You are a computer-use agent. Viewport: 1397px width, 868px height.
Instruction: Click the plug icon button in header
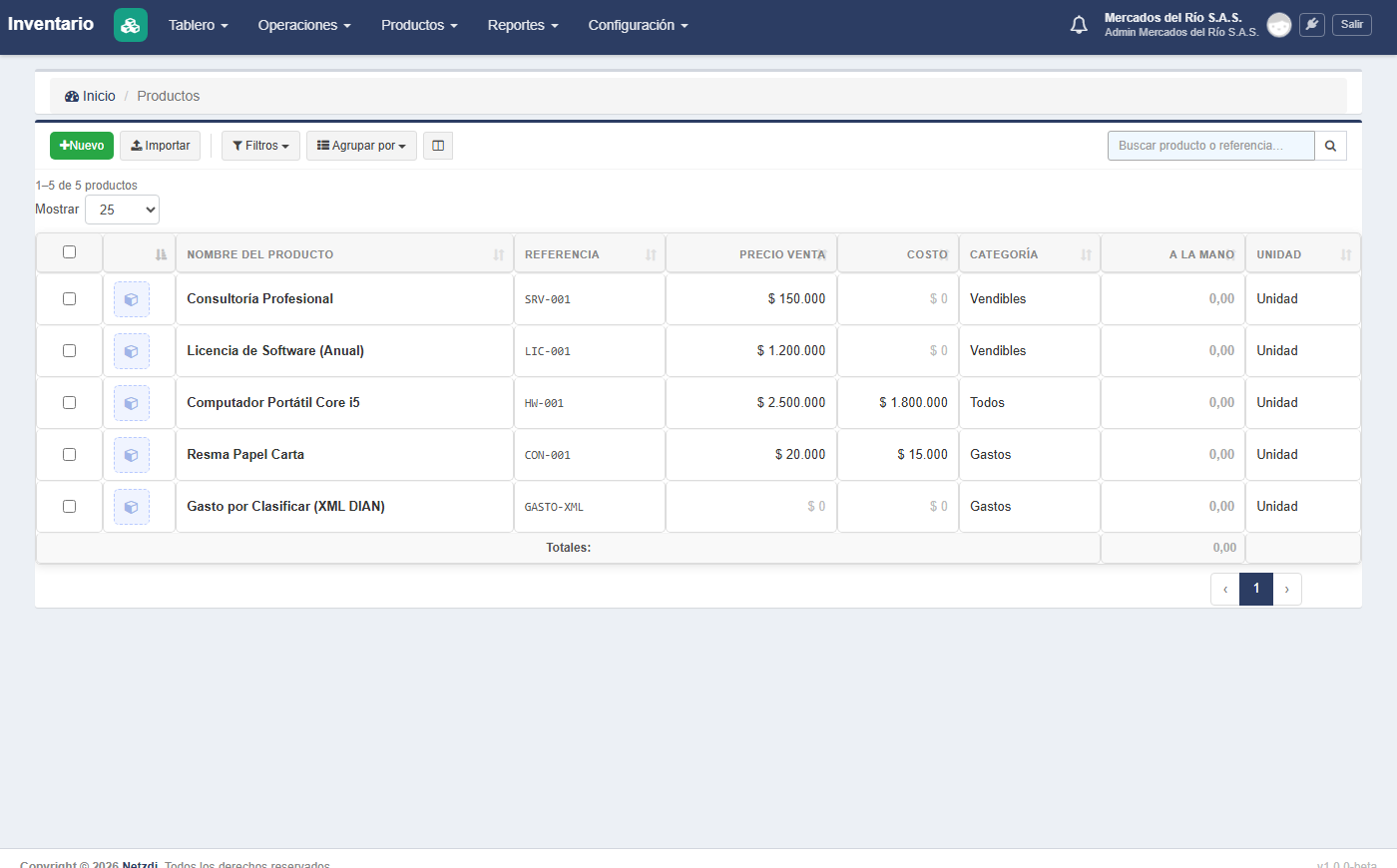(x=1312, y=25)
